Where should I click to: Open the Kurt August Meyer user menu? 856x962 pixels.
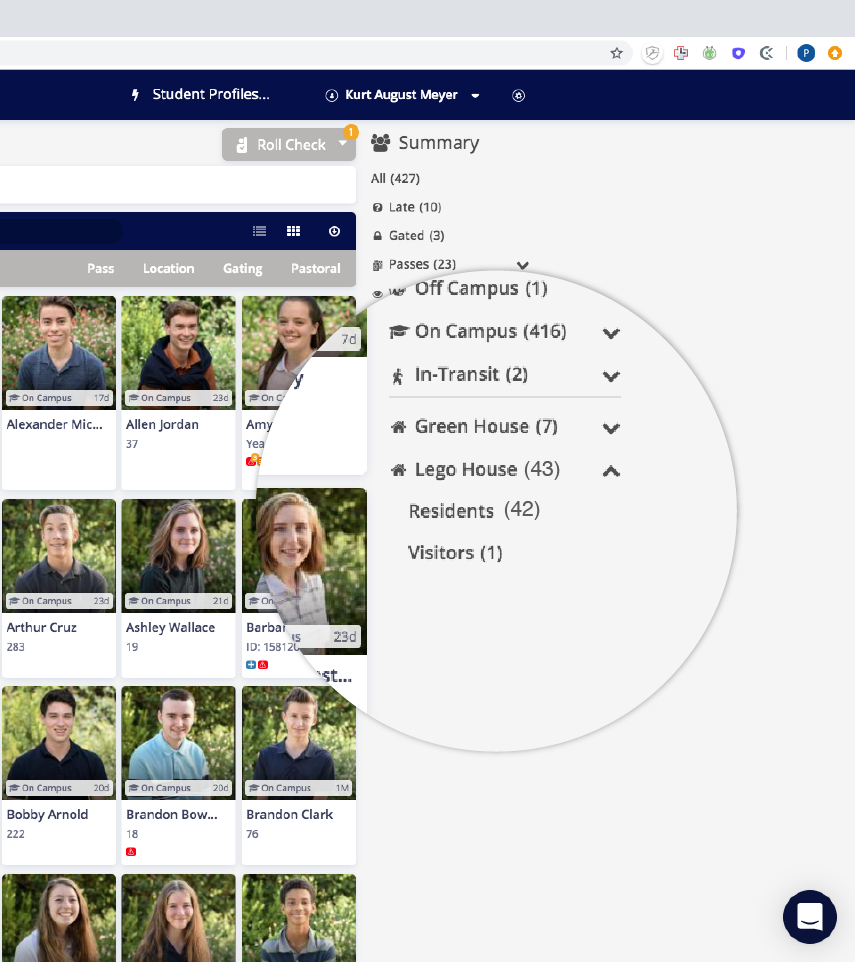pyautogui.click(x=401, y=95)
